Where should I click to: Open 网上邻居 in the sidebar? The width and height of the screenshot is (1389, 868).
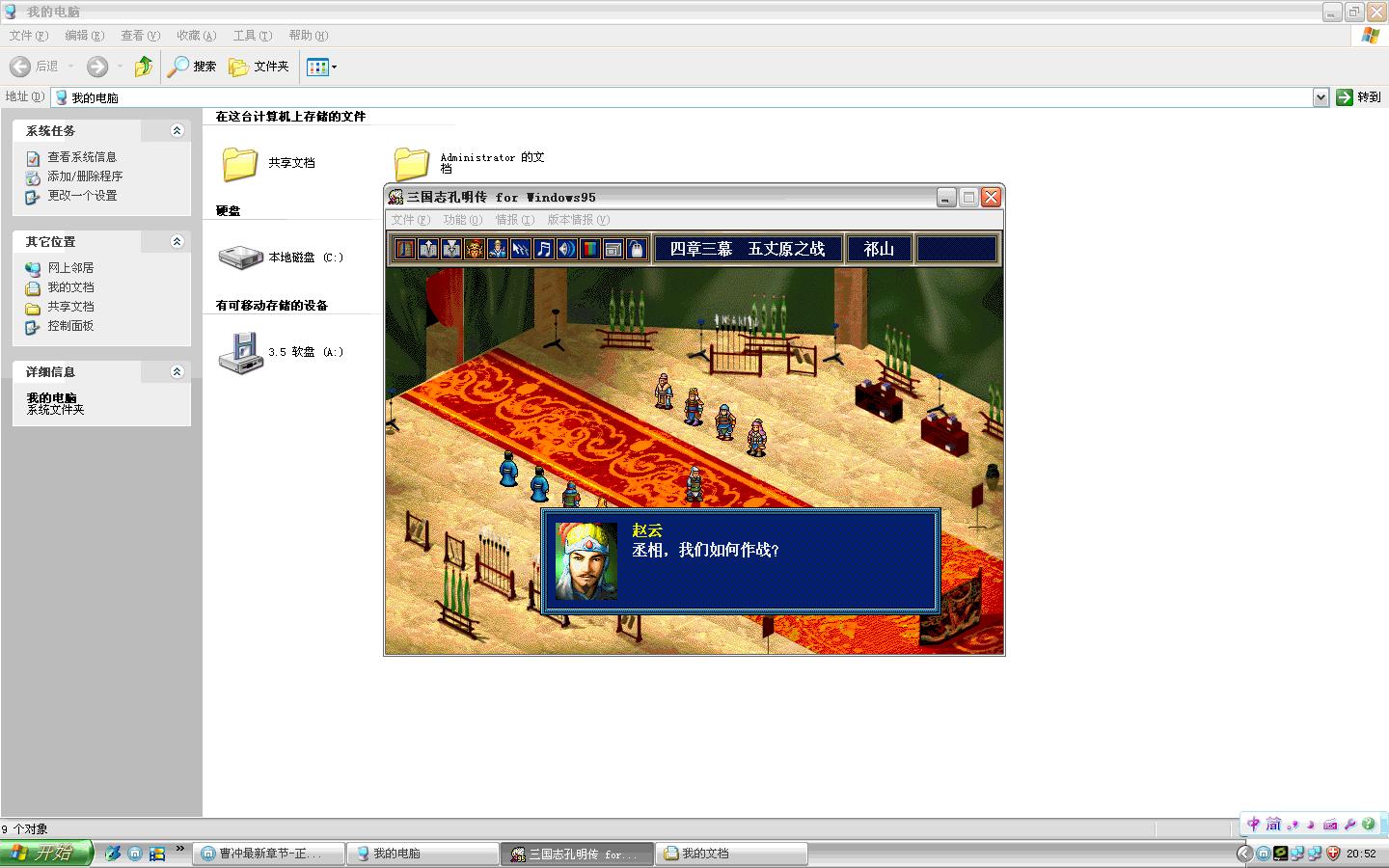click(x=70, y=268)
